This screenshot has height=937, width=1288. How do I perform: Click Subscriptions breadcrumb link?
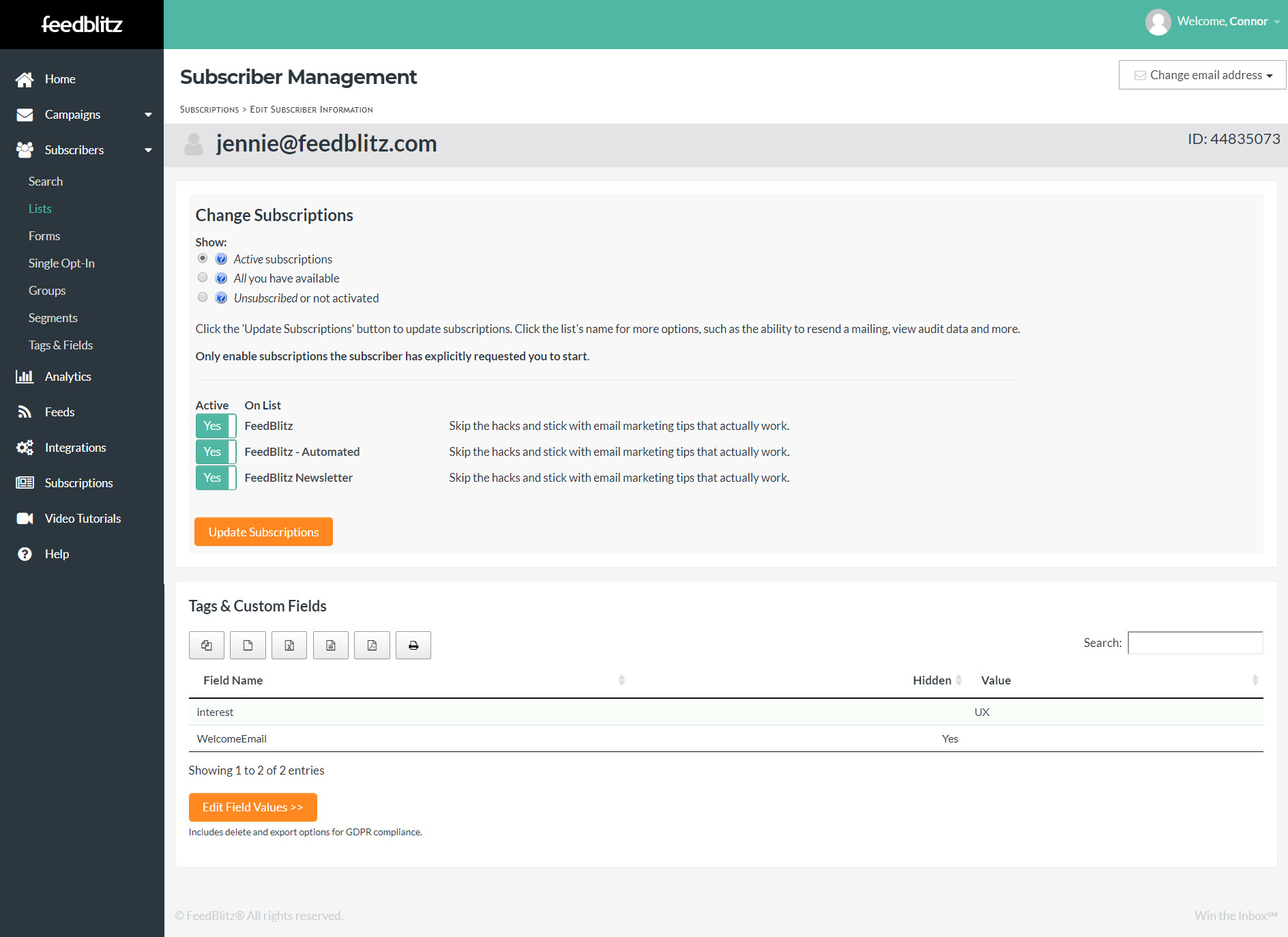[x=209, y=110]
